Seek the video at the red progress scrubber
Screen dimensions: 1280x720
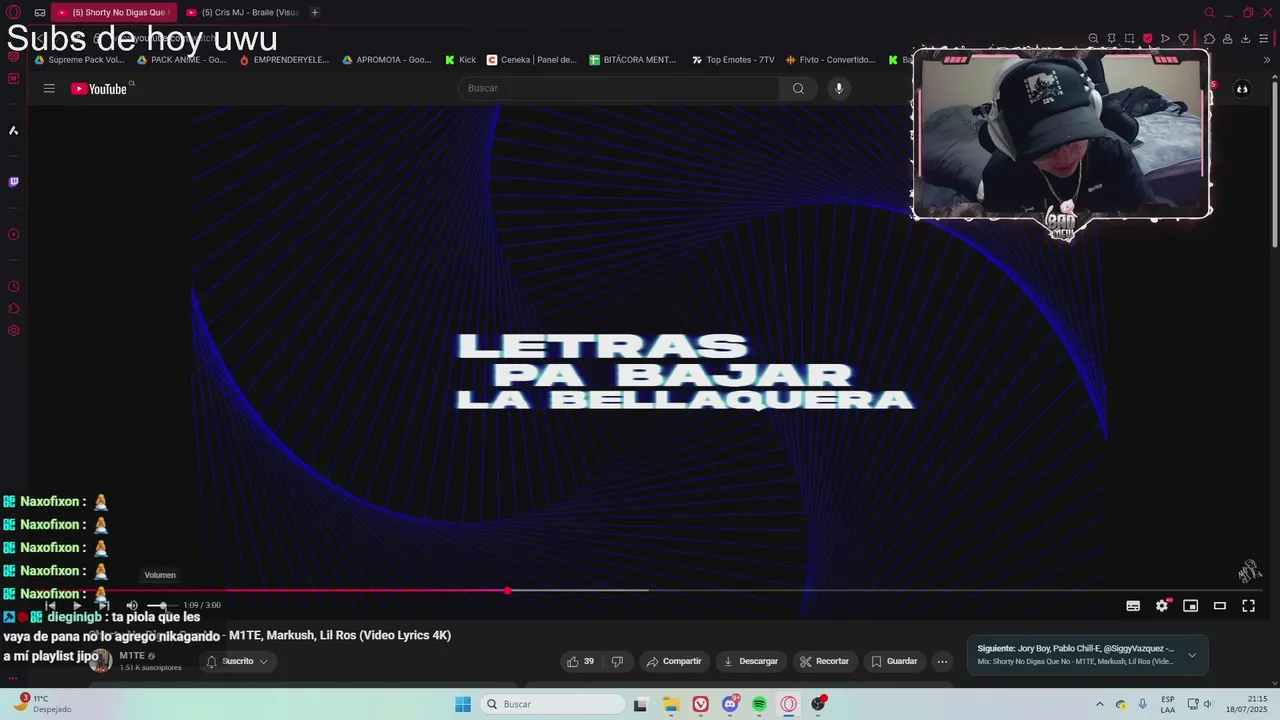[x=507, y=591]
